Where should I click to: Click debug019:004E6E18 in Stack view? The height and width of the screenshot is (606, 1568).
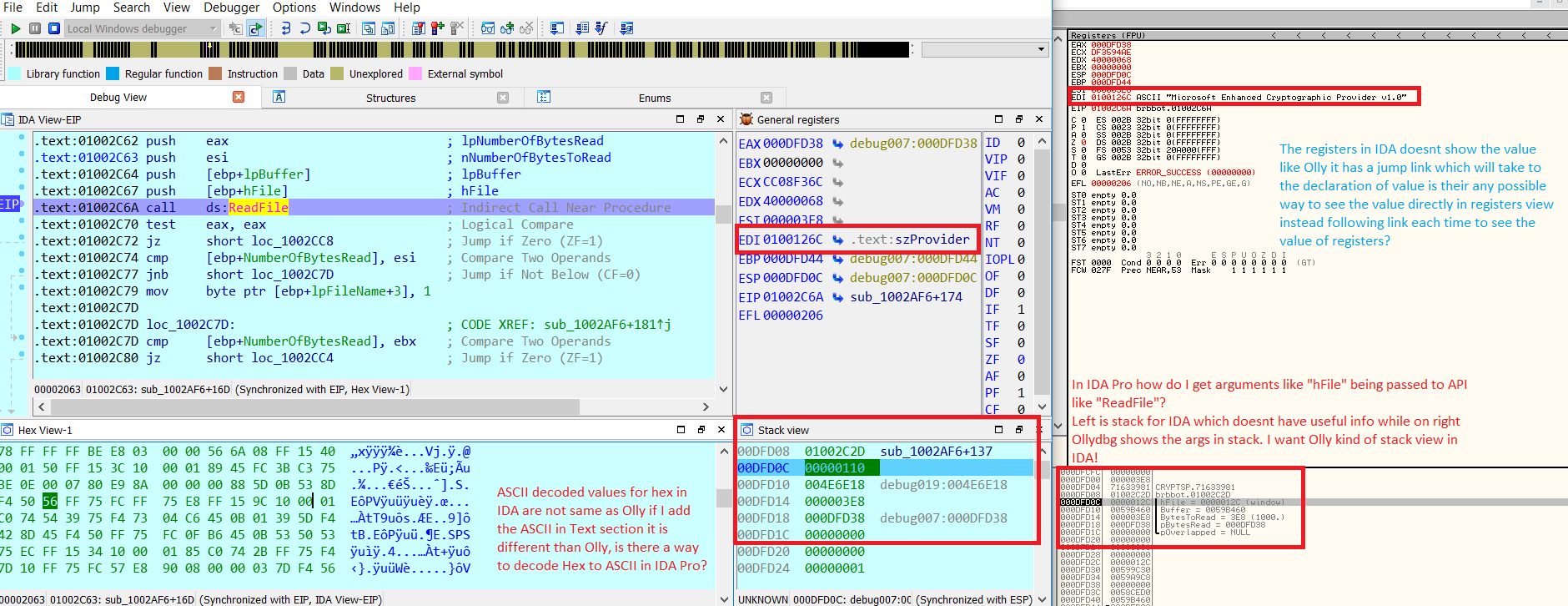click(943, 485)
